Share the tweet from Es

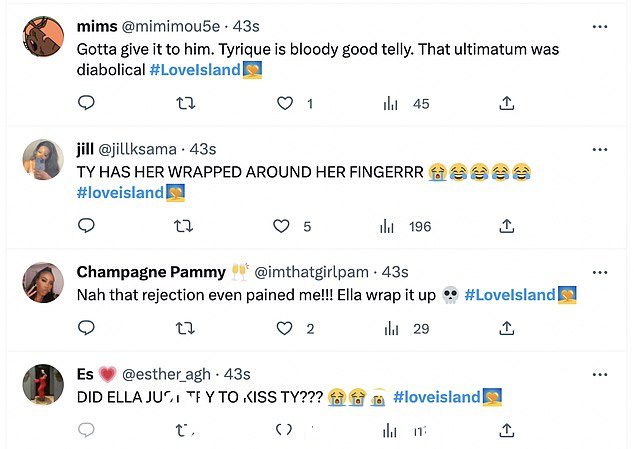tap(506, 430)
